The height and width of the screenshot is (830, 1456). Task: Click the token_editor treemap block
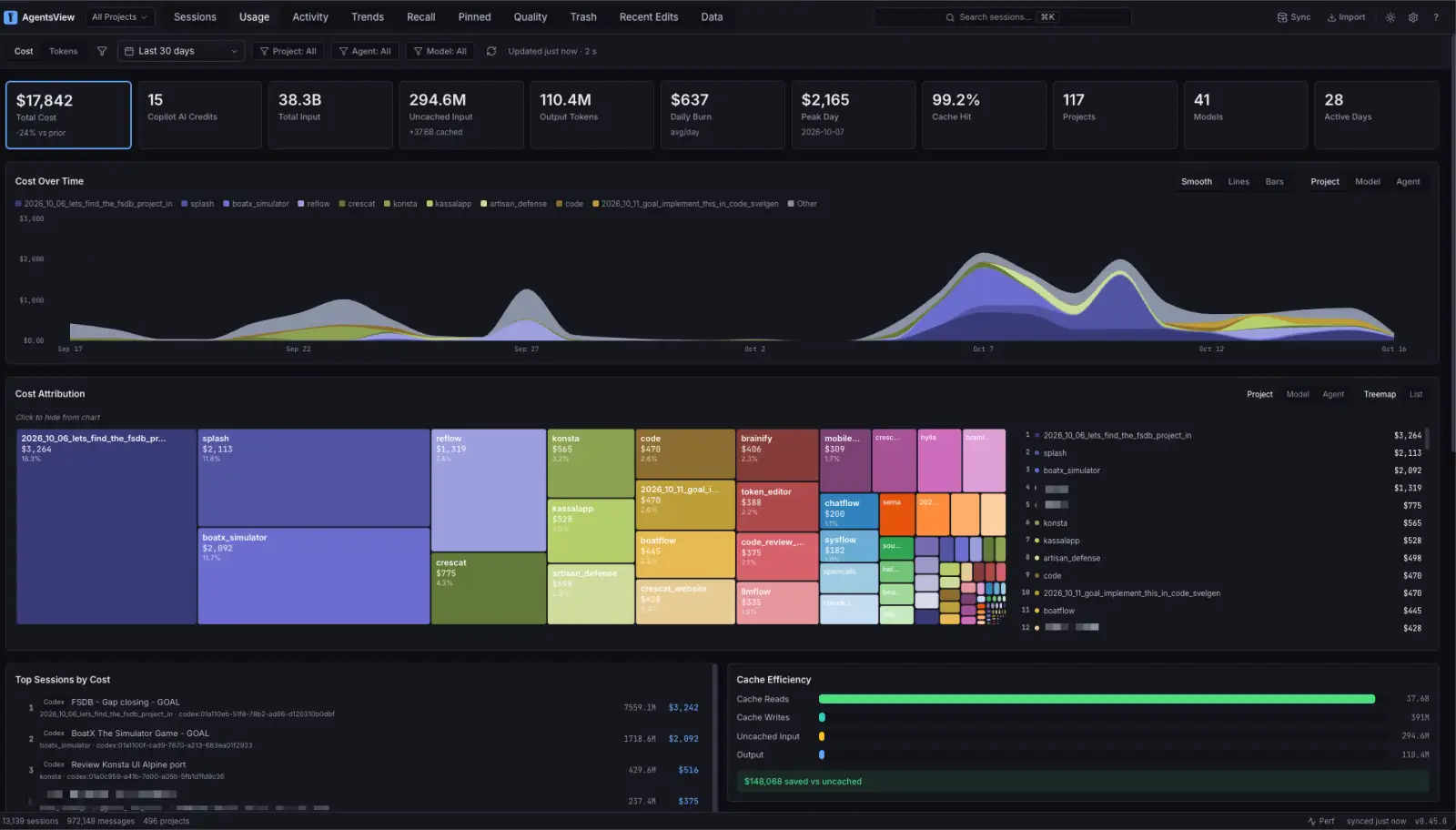pos(777,506)
